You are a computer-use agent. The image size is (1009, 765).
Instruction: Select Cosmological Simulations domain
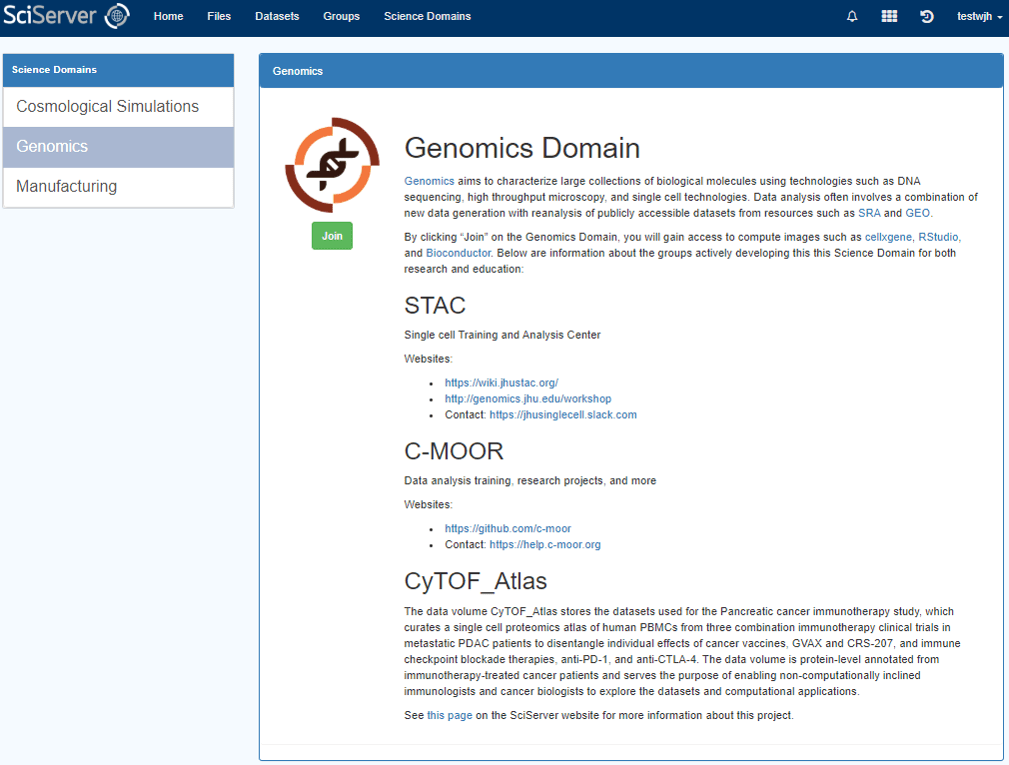point(118,107)
